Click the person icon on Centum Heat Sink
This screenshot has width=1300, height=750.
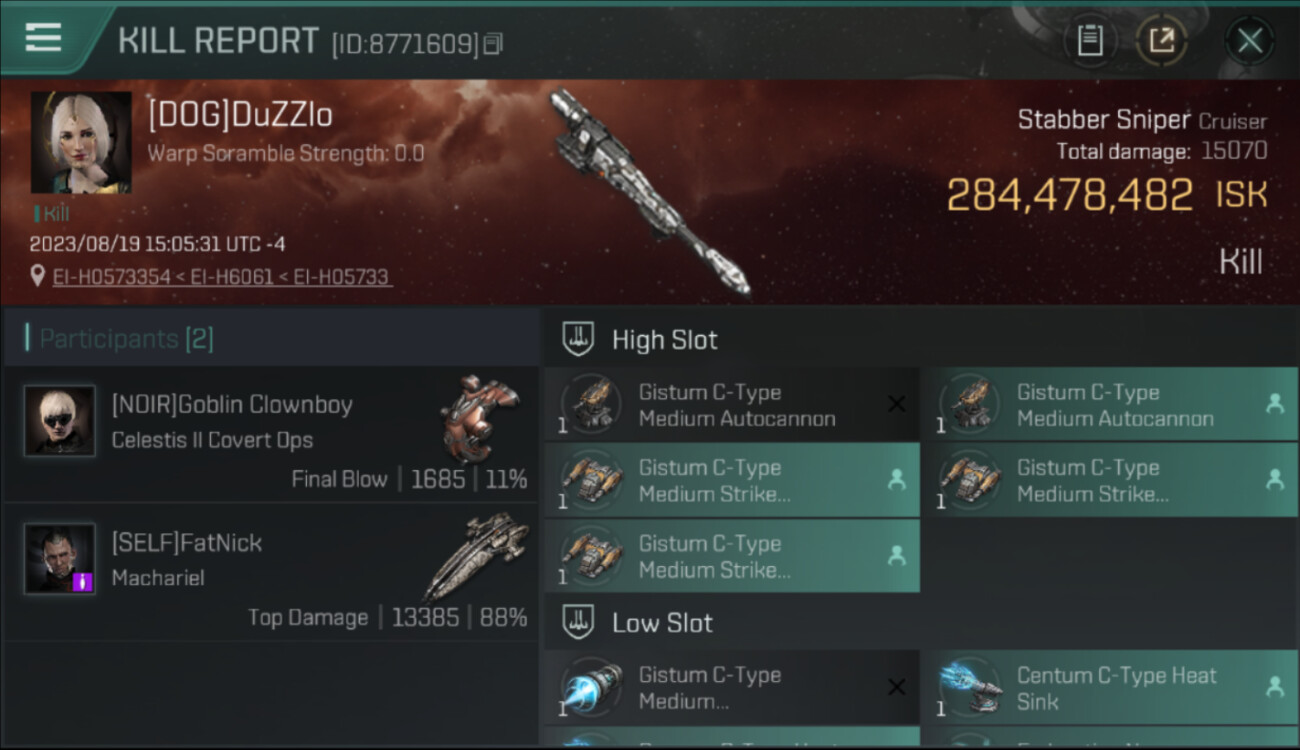point(1274,686)
